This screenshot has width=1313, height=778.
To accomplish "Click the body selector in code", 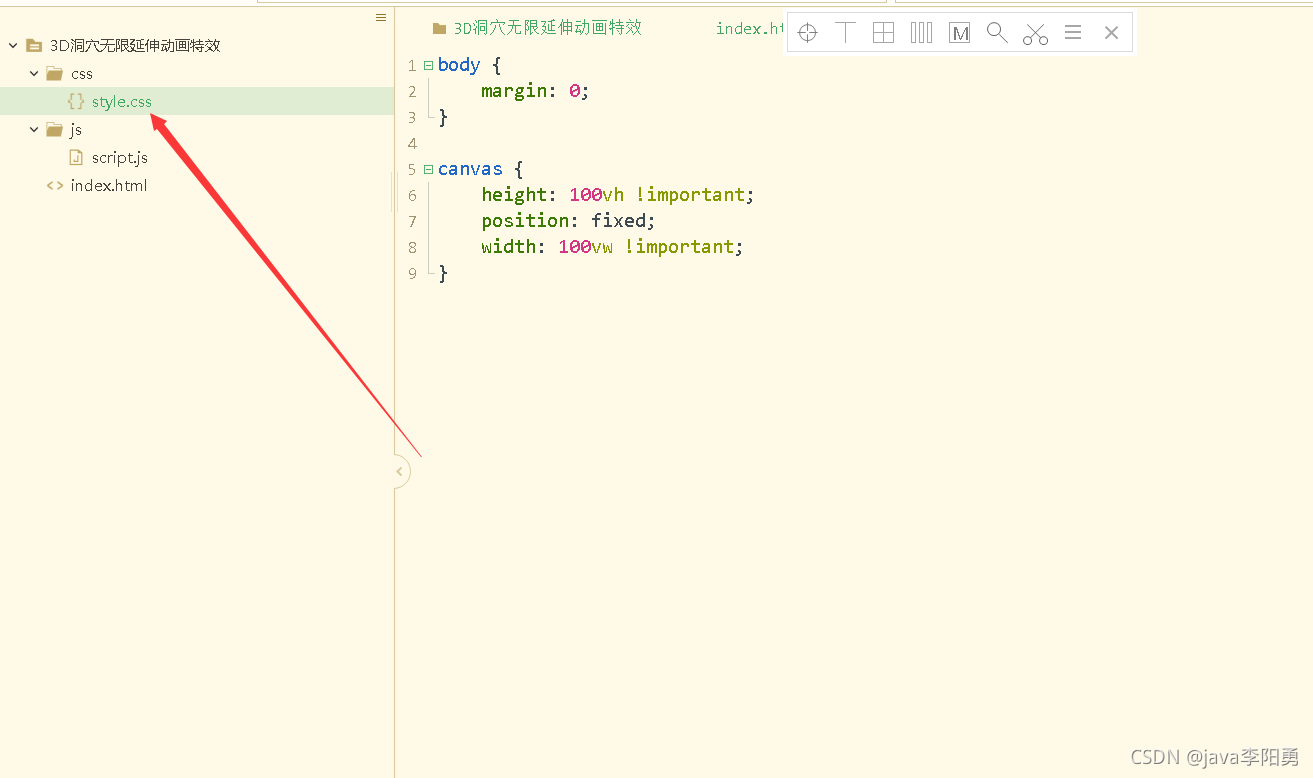I will pos(459,65).
